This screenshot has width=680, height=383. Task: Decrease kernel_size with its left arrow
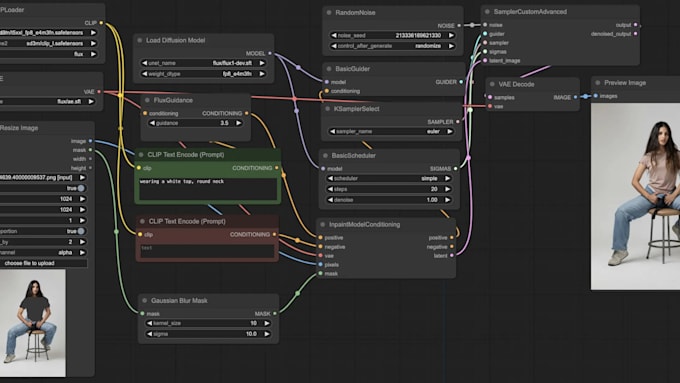pos(150,324)
